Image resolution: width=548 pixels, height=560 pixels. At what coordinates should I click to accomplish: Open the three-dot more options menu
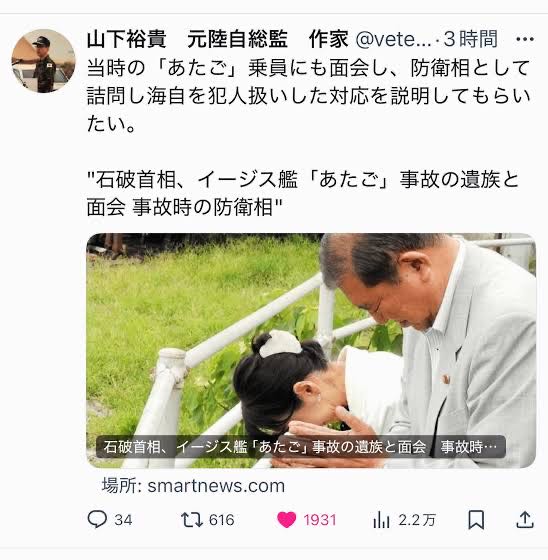525,39
